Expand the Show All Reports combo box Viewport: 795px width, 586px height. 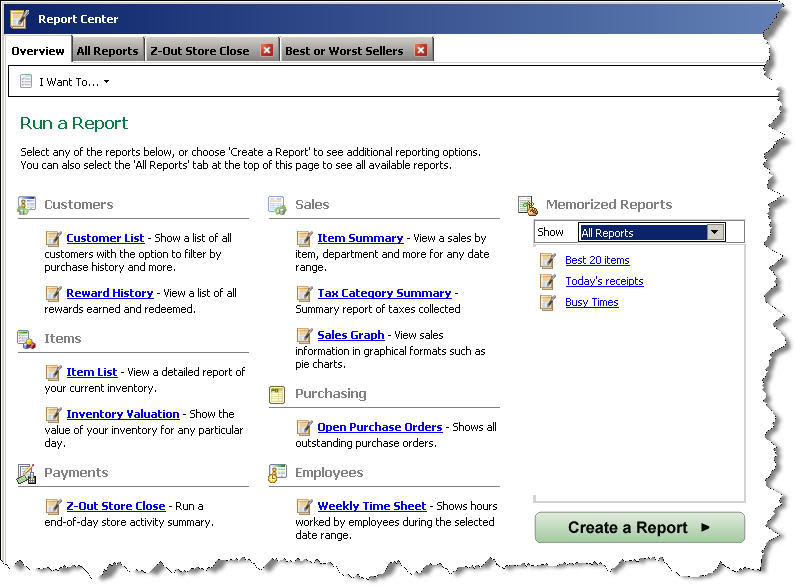point(714,233)
